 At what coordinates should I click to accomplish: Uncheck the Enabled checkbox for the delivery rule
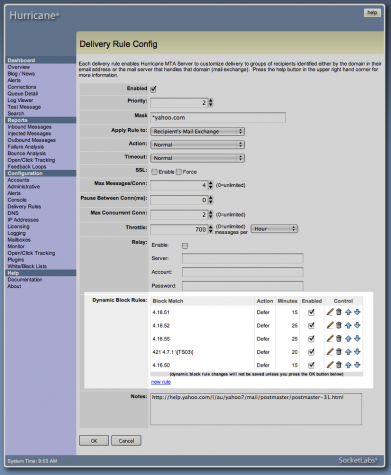pos(153,89)
